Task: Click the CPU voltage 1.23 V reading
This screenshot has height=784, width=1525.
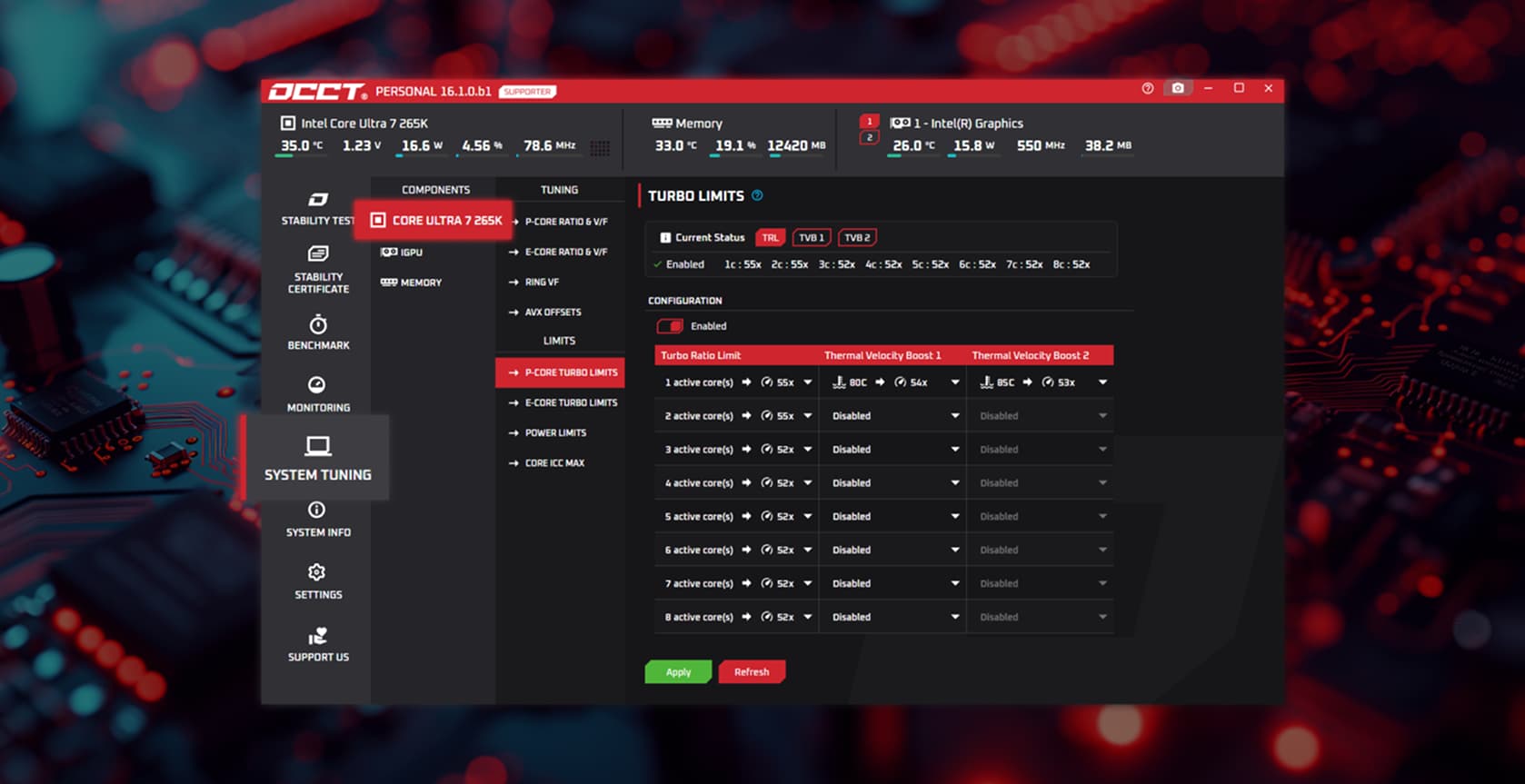Action: pos(362,145)
